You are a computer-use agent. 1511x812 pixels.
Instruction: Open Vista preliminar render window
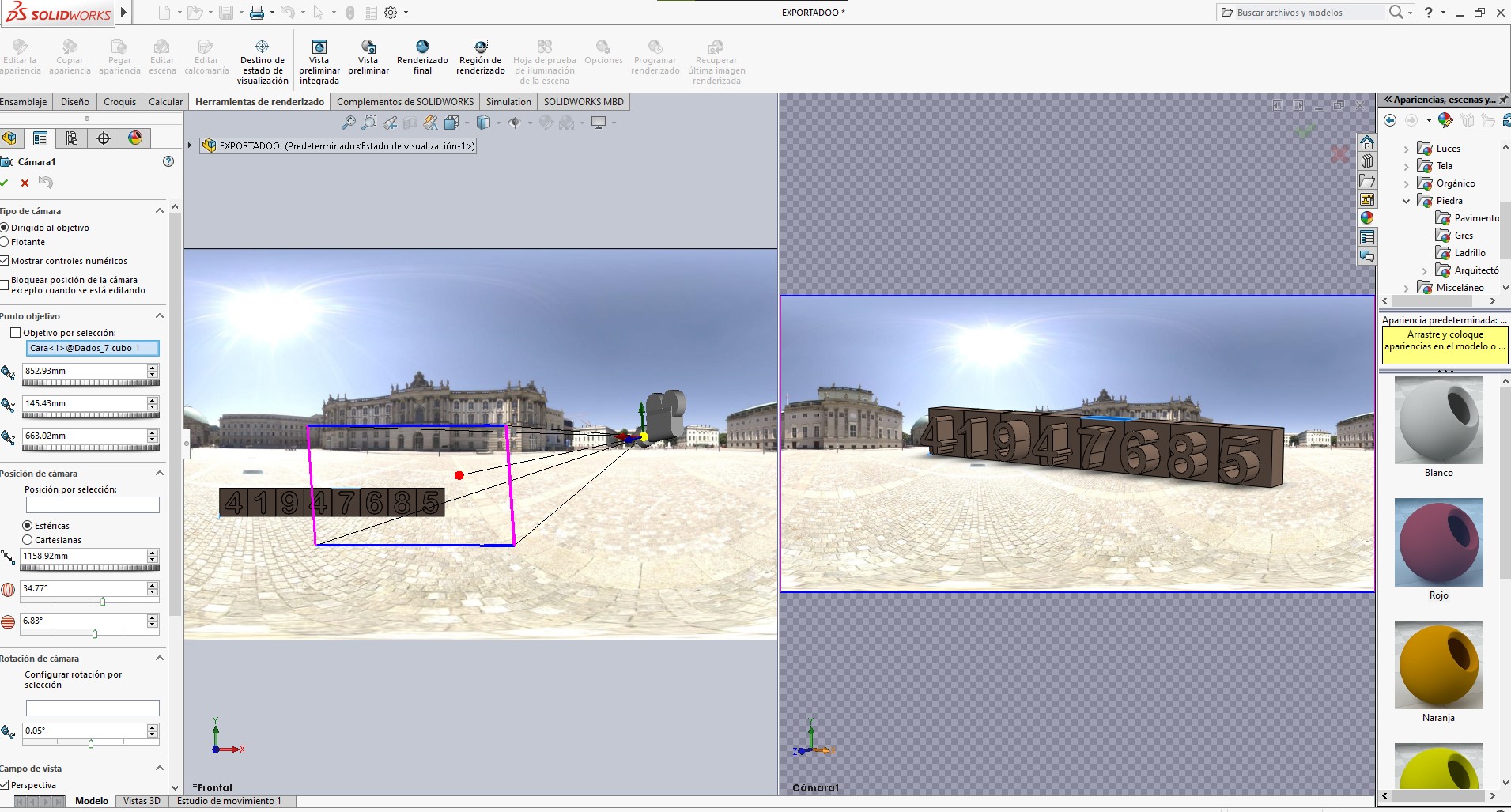point(368,57)
